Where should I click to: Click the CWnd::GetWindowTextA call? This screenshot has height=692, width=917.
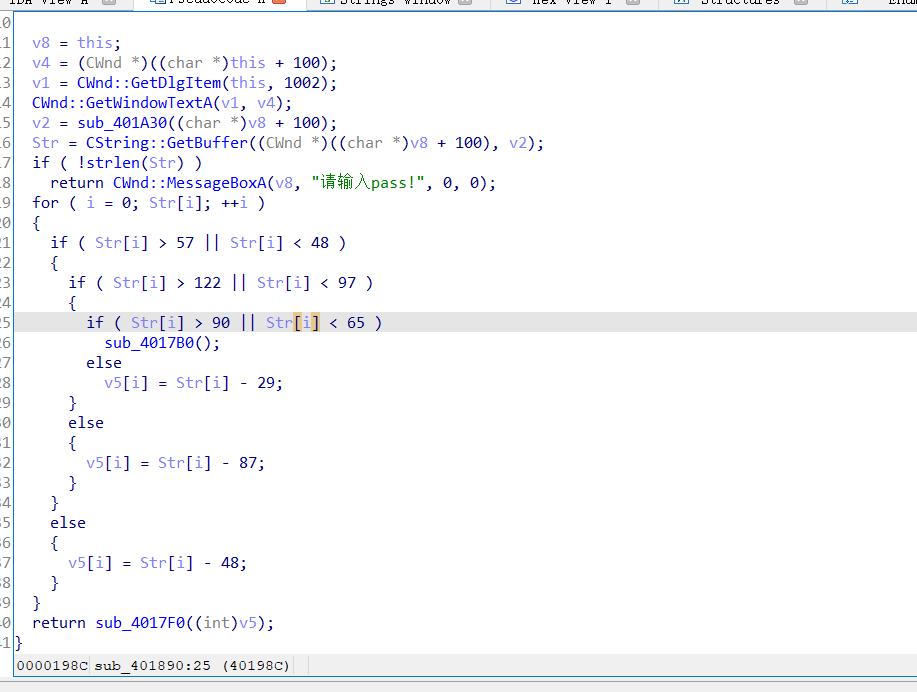point(122,103)
